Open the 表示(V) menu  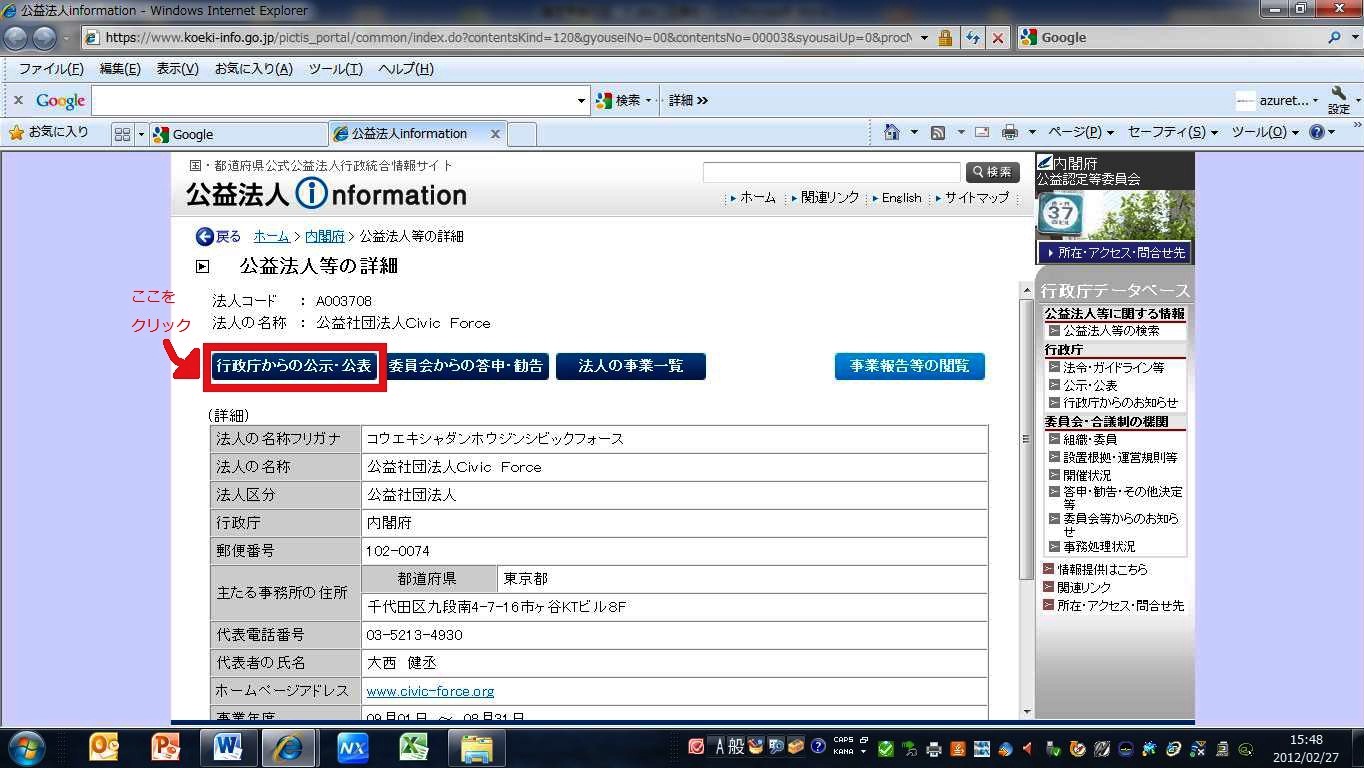178,69
